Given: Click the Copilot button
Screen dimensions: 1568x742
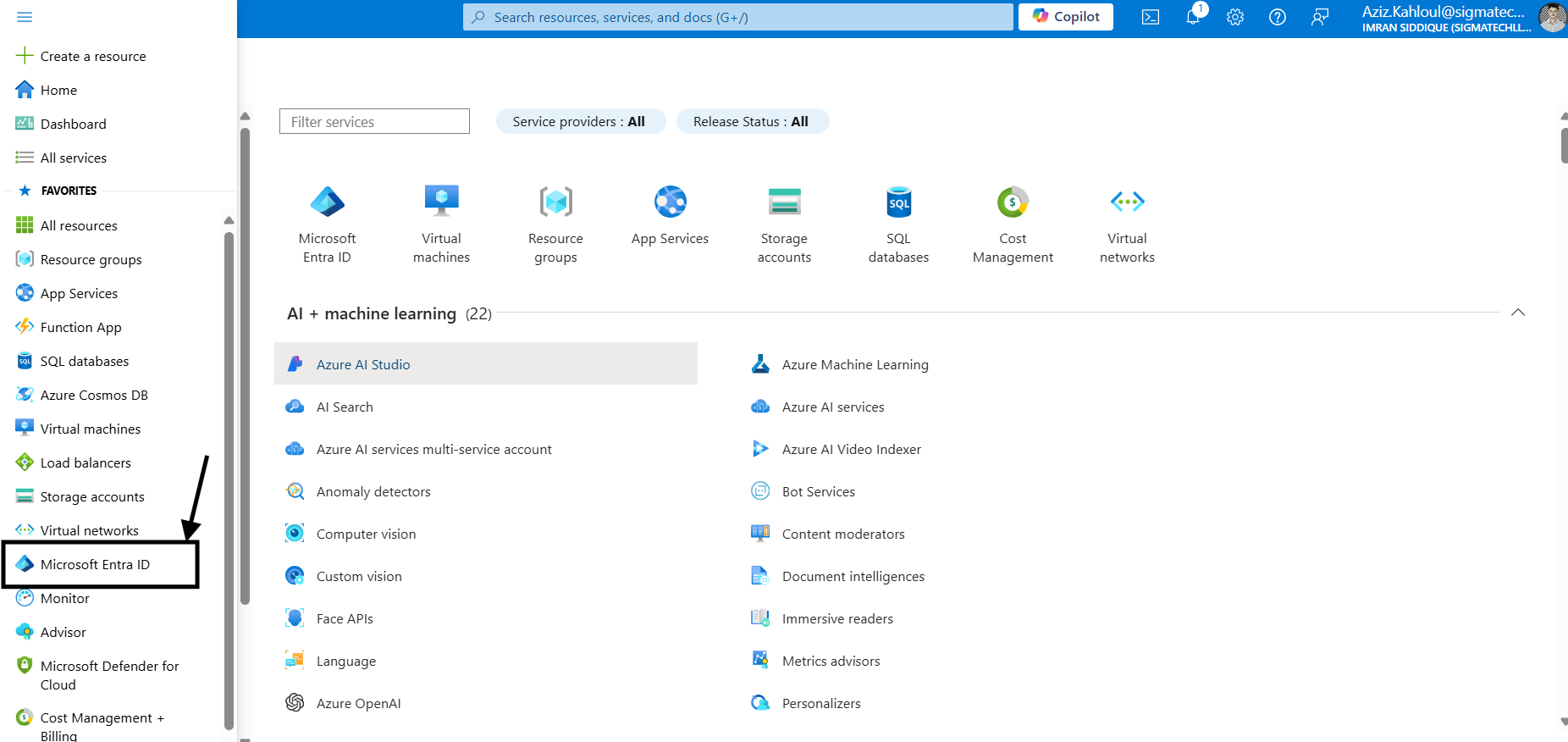Looking at the screenshot, I should pyautogui.click(x=1066, y=17).
